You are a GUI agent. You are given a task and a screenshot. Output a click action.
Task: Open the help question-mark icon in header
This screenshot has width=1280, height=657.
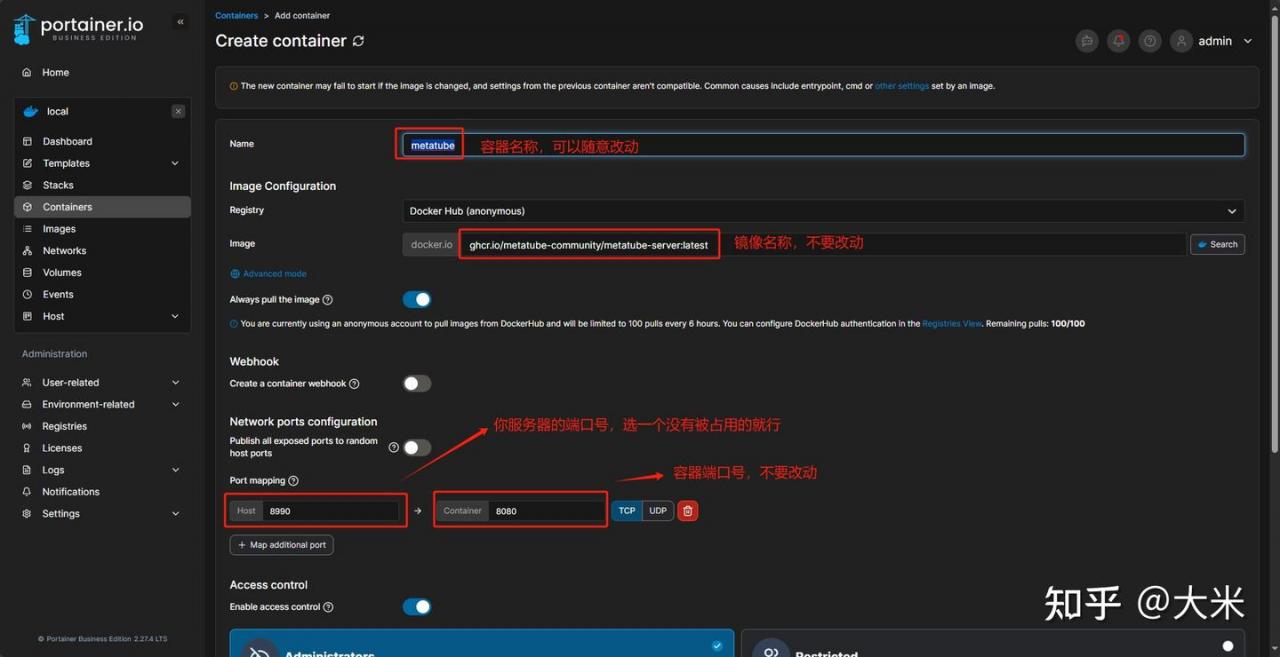(1150, 41)
